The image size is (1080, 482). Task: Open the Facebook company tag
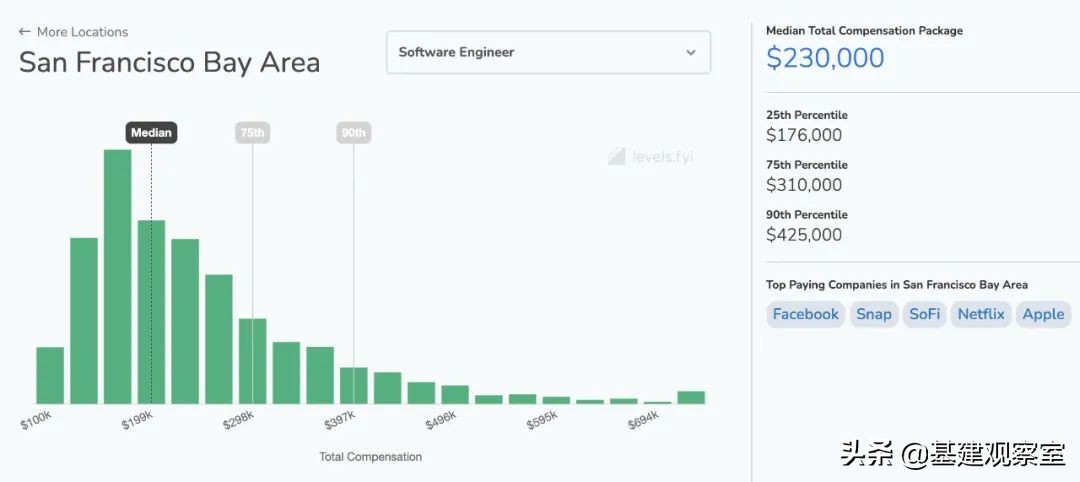click(805, 314)
